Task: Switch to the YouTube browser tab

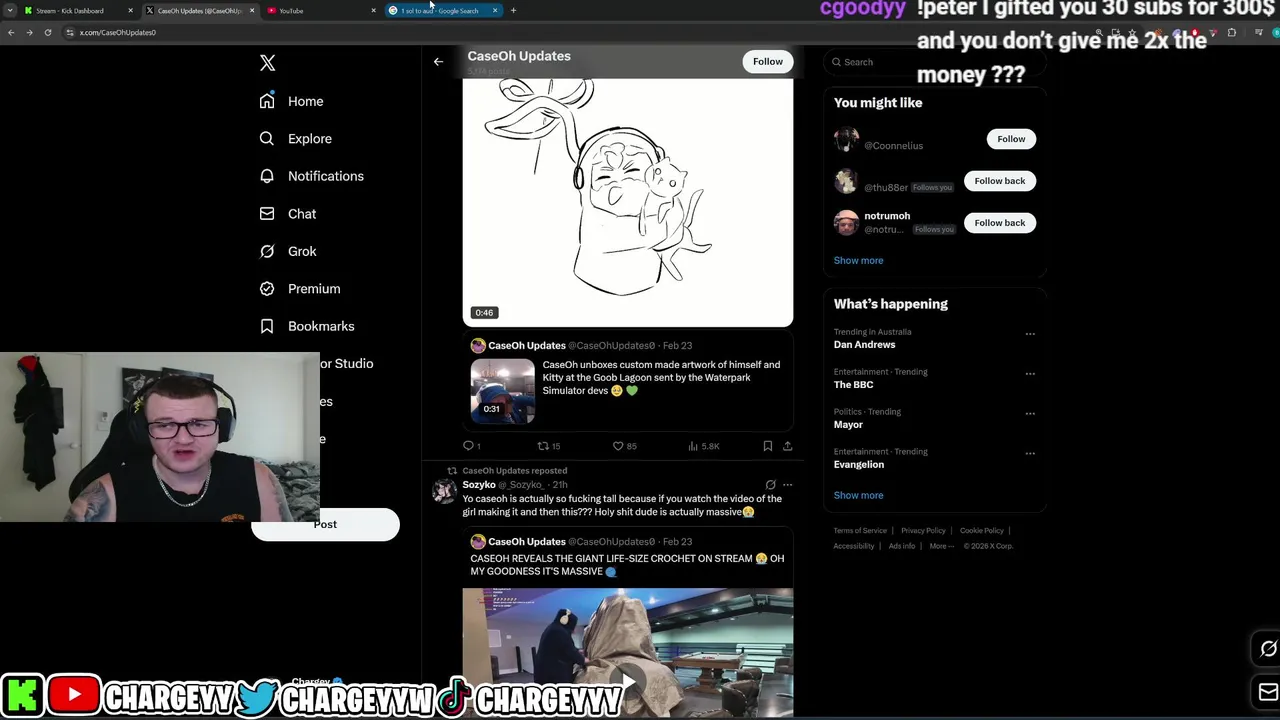Action: [x=320, y=11]
